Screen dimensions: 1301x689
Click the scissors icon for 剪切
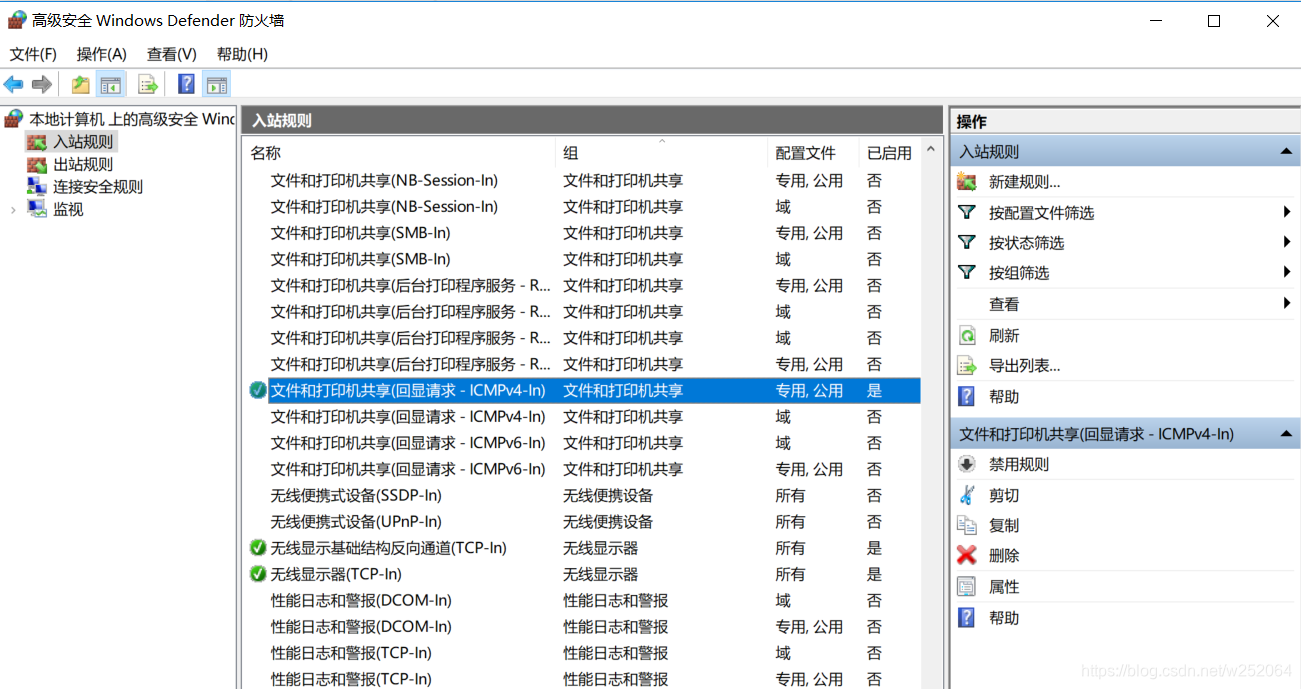(967, 495)
